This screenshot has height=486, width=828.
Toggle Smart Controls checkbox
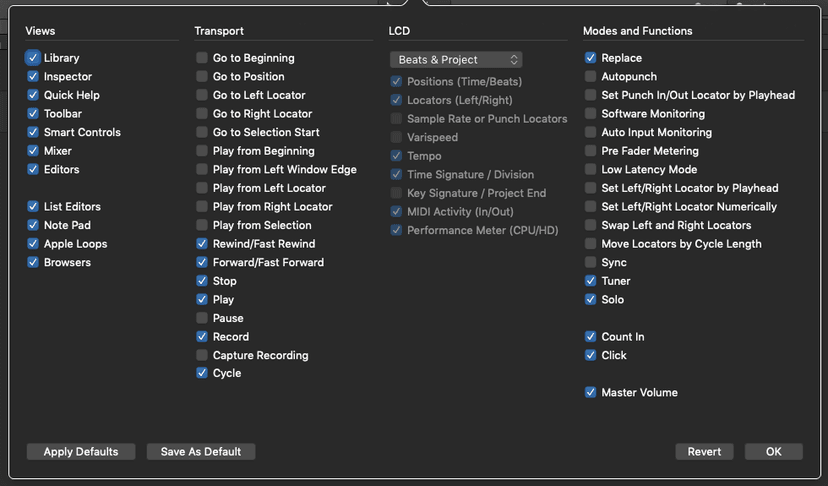tap(33, 132)
